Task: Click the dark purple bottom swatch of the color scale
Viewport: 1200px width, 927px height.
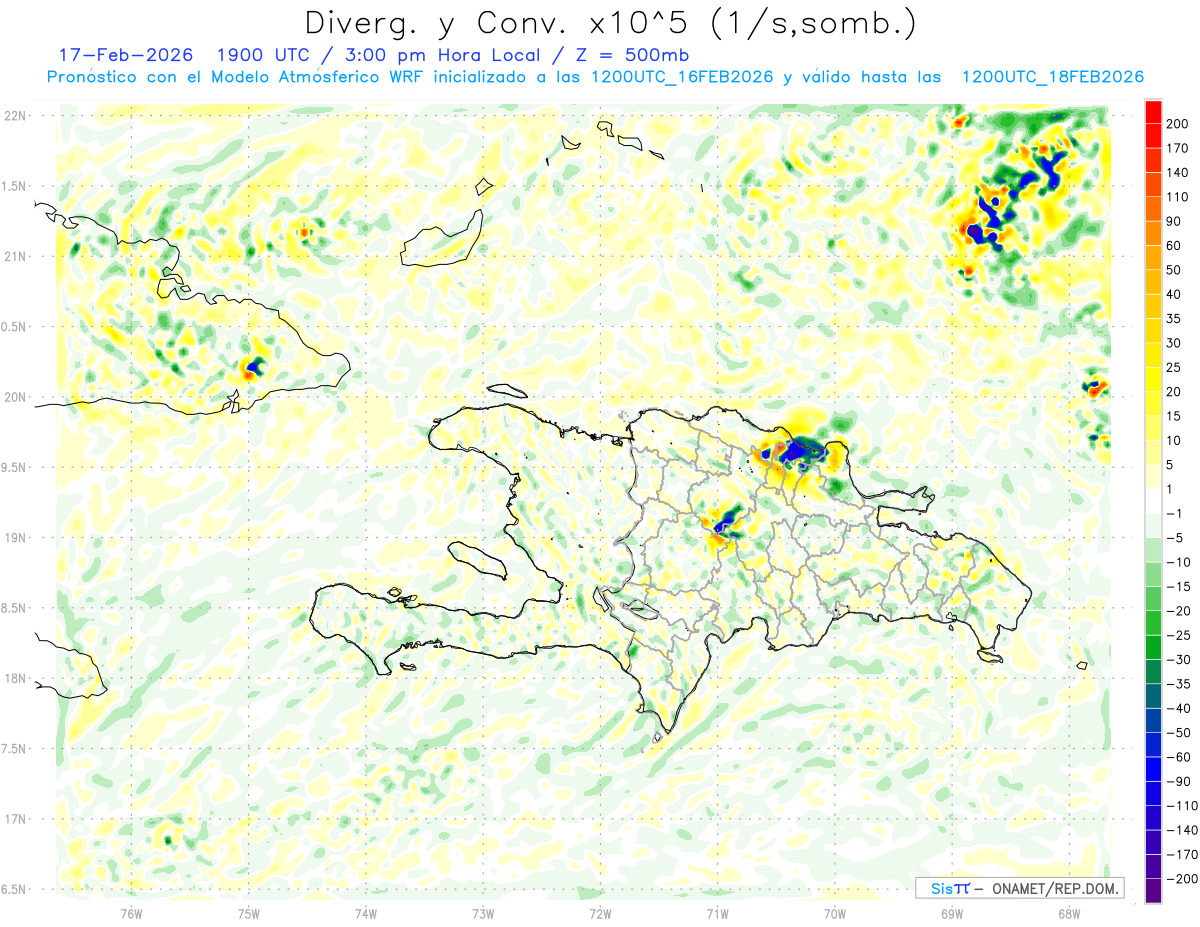Action: 1153,891
